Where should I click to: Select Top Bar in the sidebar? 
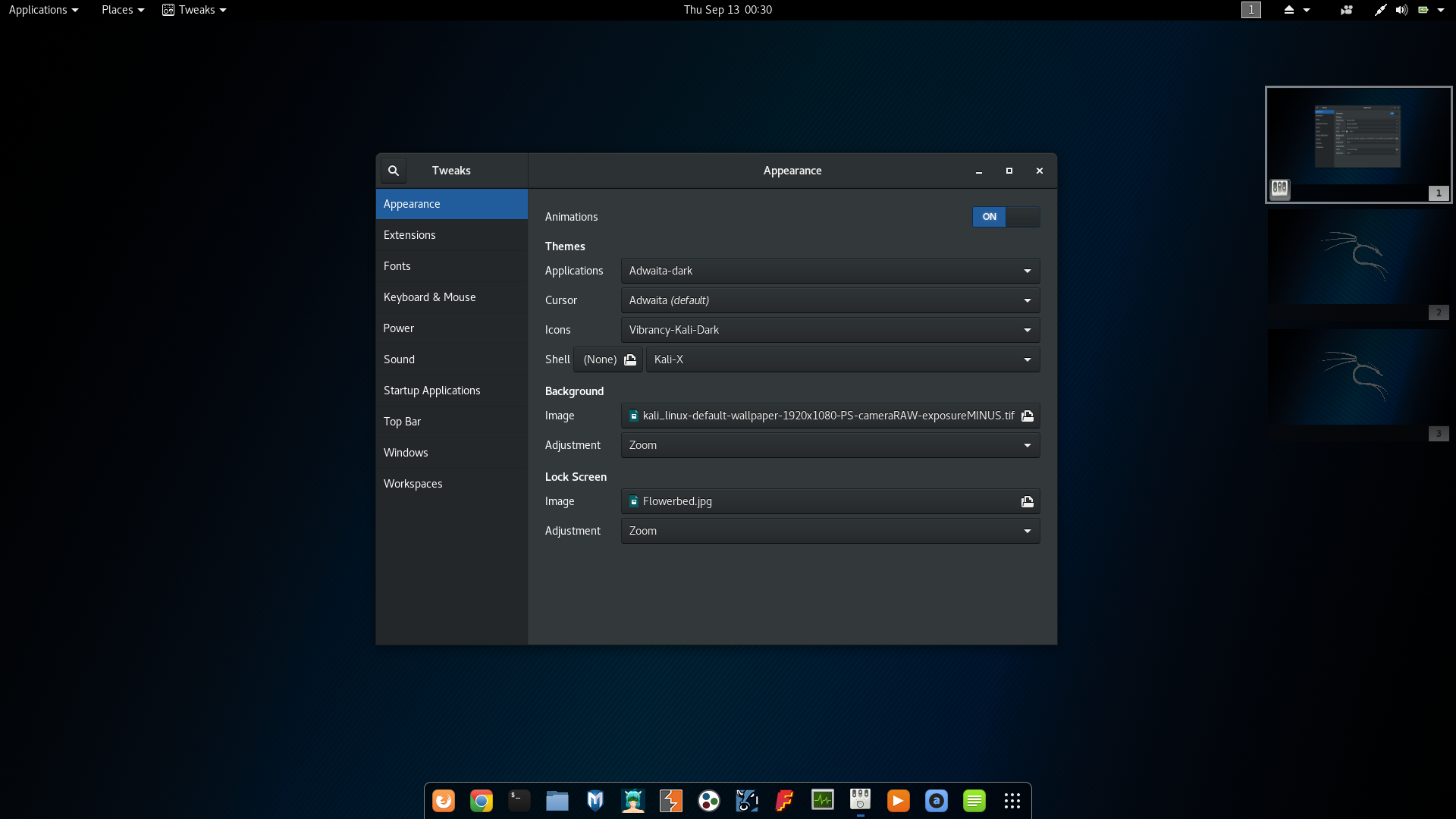452,422
